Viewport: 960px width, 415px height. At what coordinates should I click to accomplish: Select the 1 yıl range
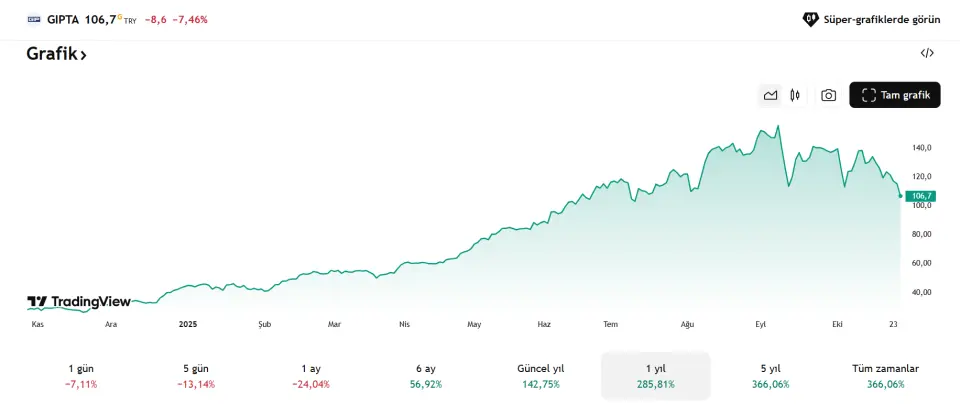coord(656,375)
